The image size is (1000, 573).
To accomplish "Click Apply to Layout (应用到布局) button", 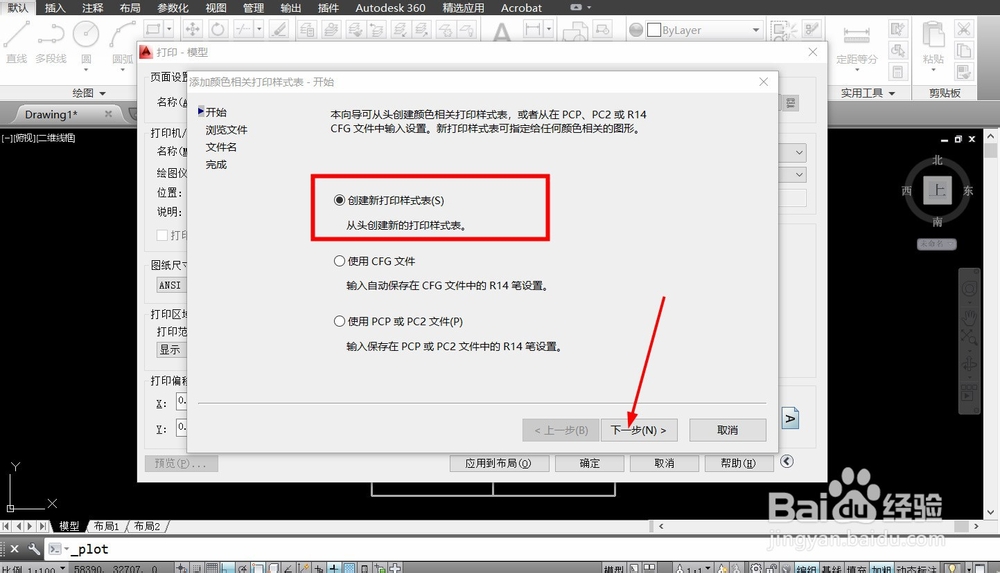I will coord(499,463).
